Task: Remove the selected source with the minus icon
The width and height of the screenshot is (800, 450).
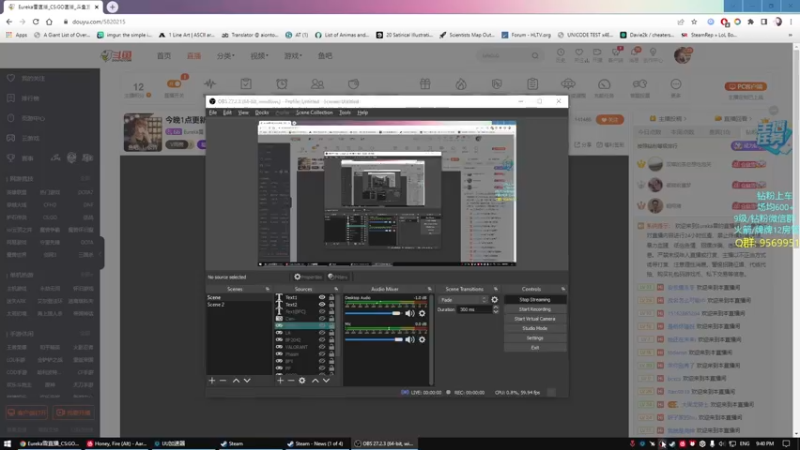Action: pos(291,381)
